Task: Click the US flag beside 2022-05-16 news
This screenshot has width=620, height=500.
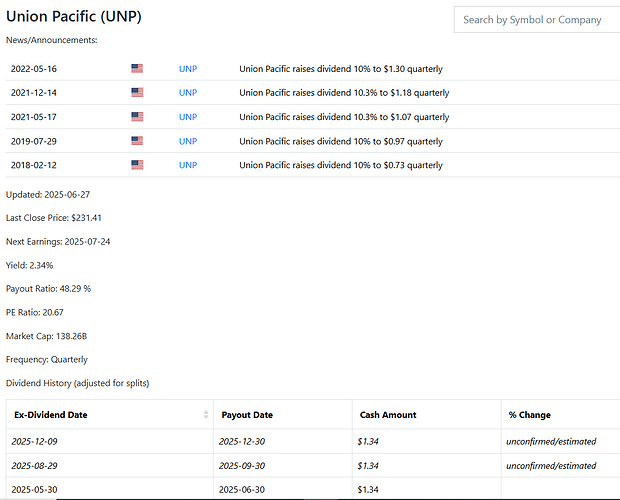Action: tap(137, 69)
